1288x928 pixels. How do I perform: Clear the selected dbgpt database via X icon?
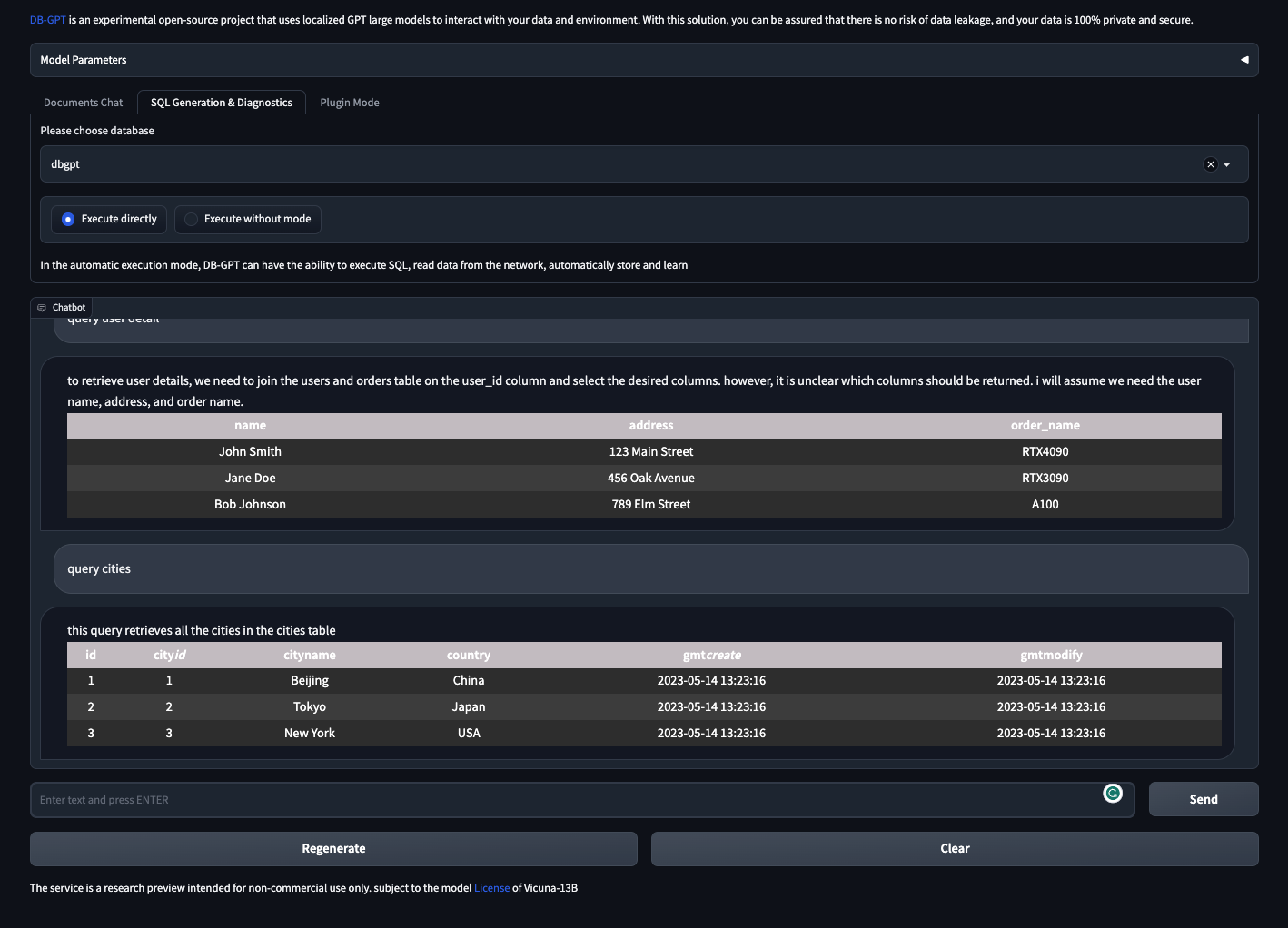pyautogui.click(x=1210, y=164)
